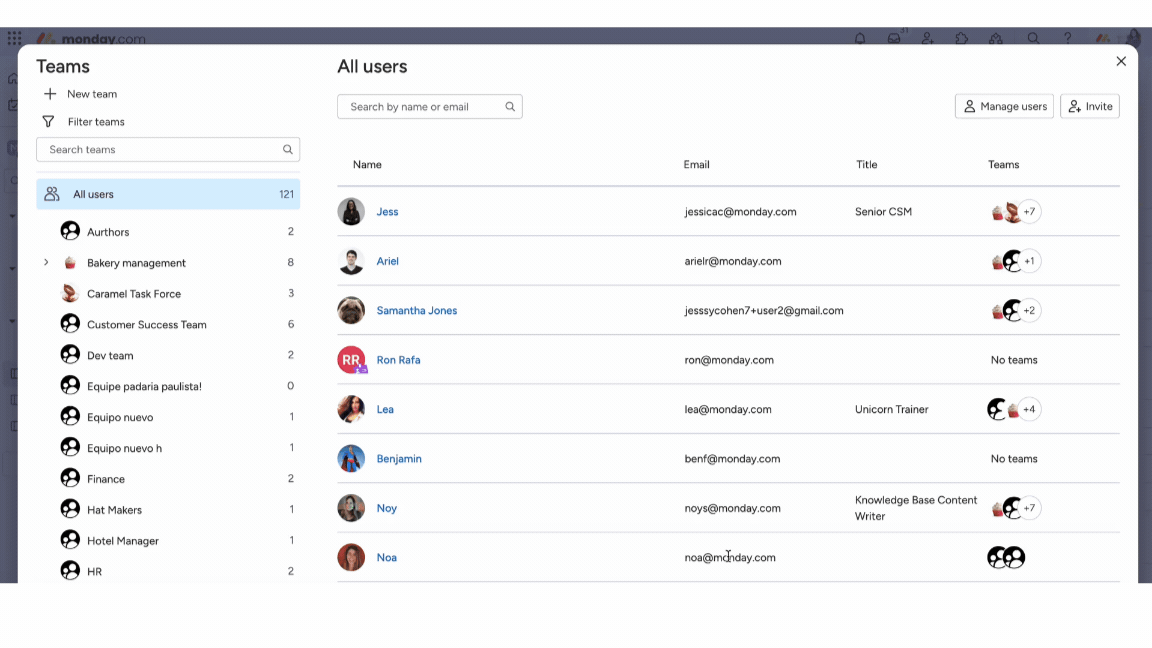The image size is (1152, 648).
Task: Click the Invite button
Action: pyautogui.click(x=1089, y=106)
